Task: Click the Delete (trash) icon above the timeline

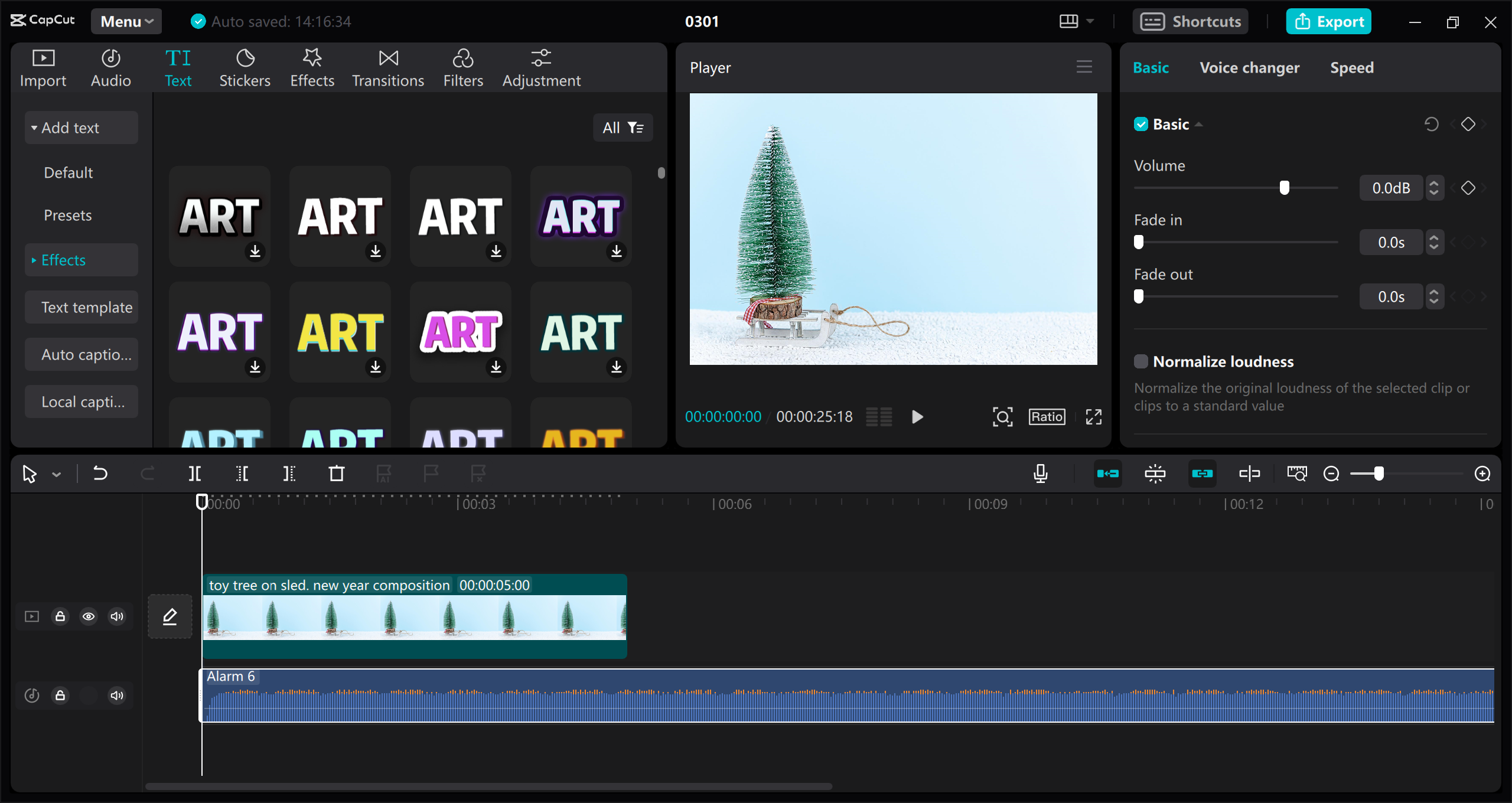Action: tap(336, 473)
